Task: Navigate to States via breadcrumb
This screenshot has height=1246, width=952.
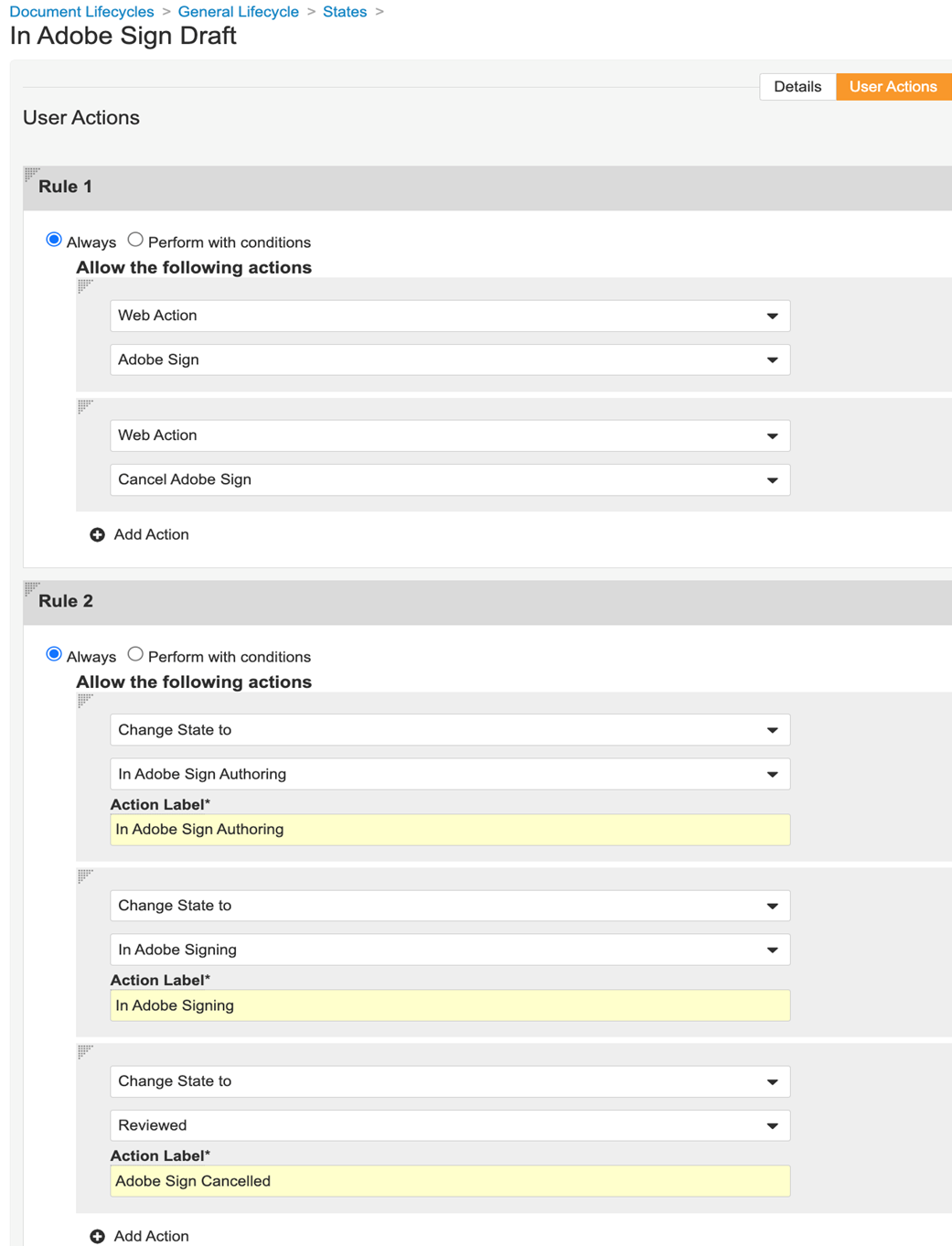Action: click(x=345, y=11)
